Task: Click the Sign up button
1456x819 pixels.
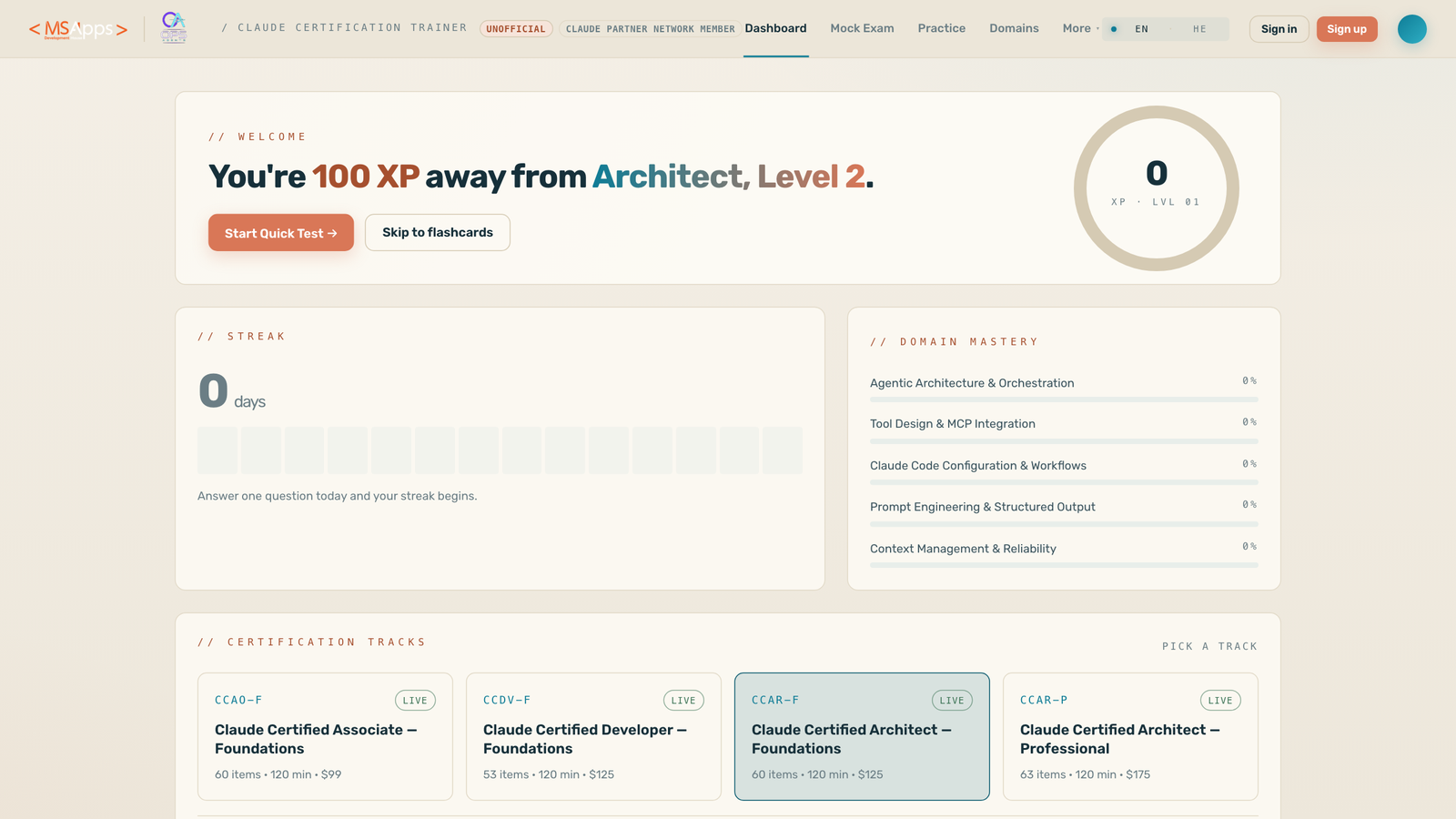Action: click(x=1347, y=29)
